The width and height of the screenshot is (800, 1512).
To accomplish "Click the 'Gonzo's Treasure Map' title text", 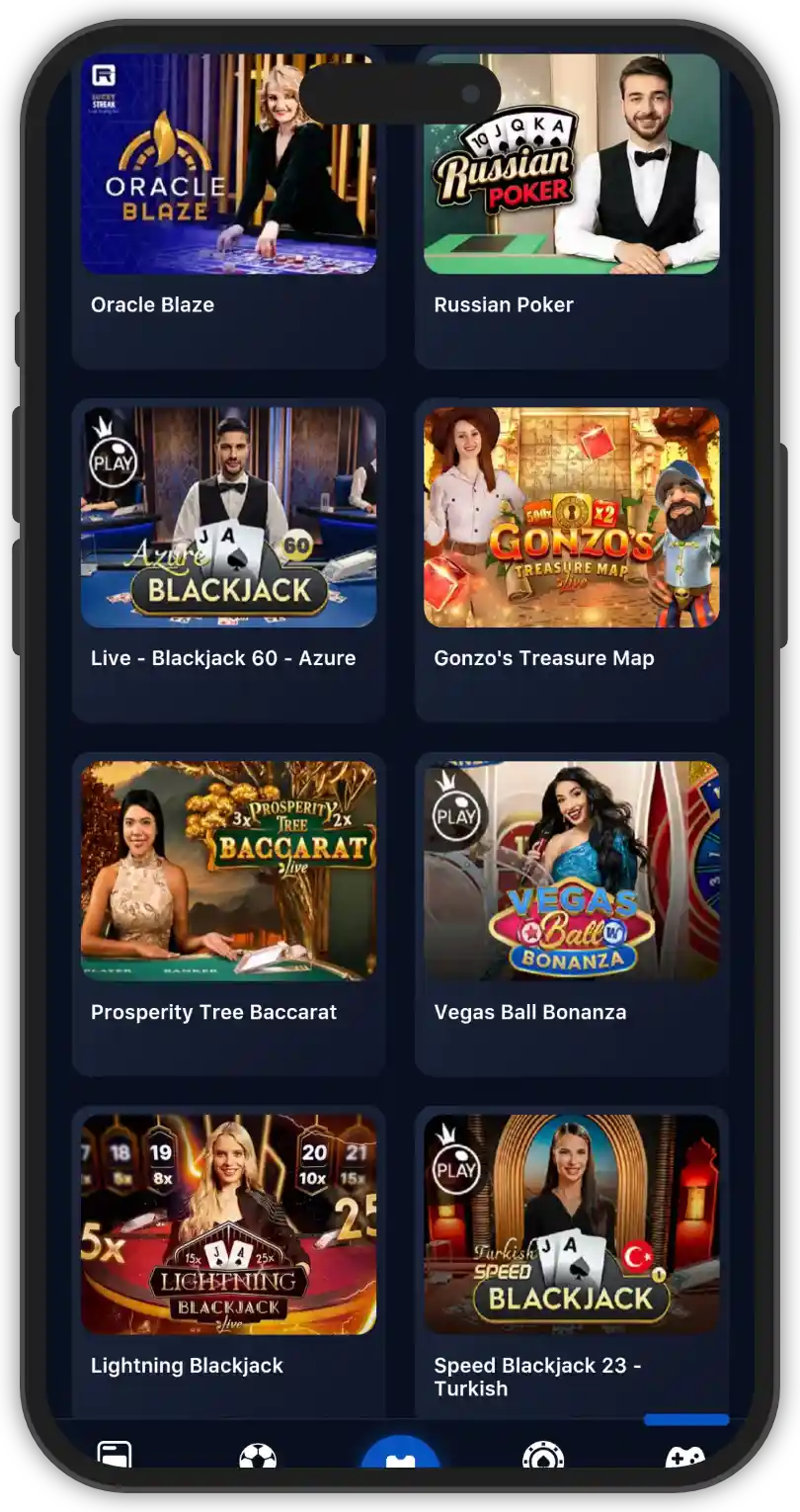I will 544,658.
